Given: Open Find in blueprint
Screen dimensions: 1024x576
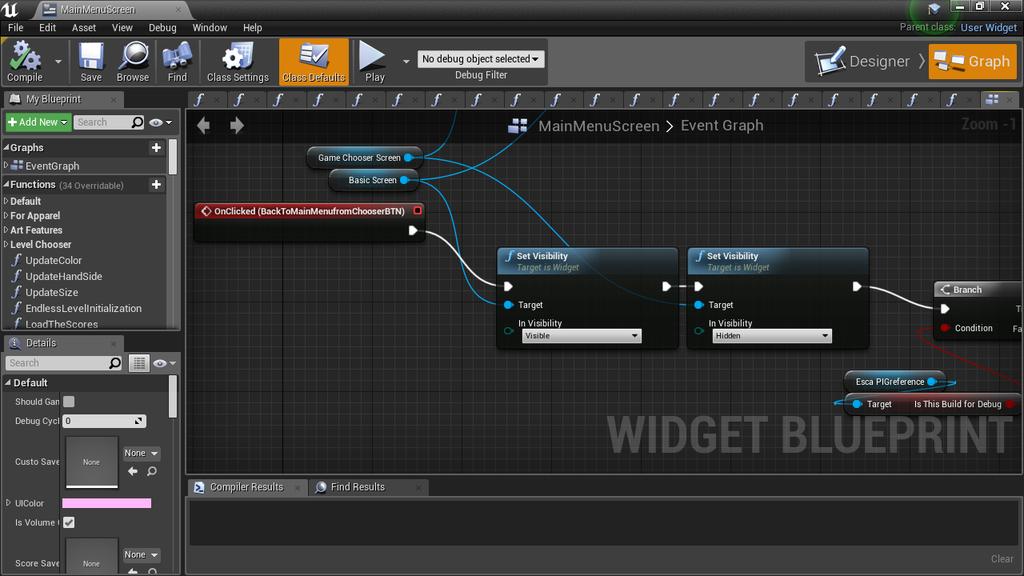Looking at the screenshot, I should pyautogui.click(x=177, y=62).
